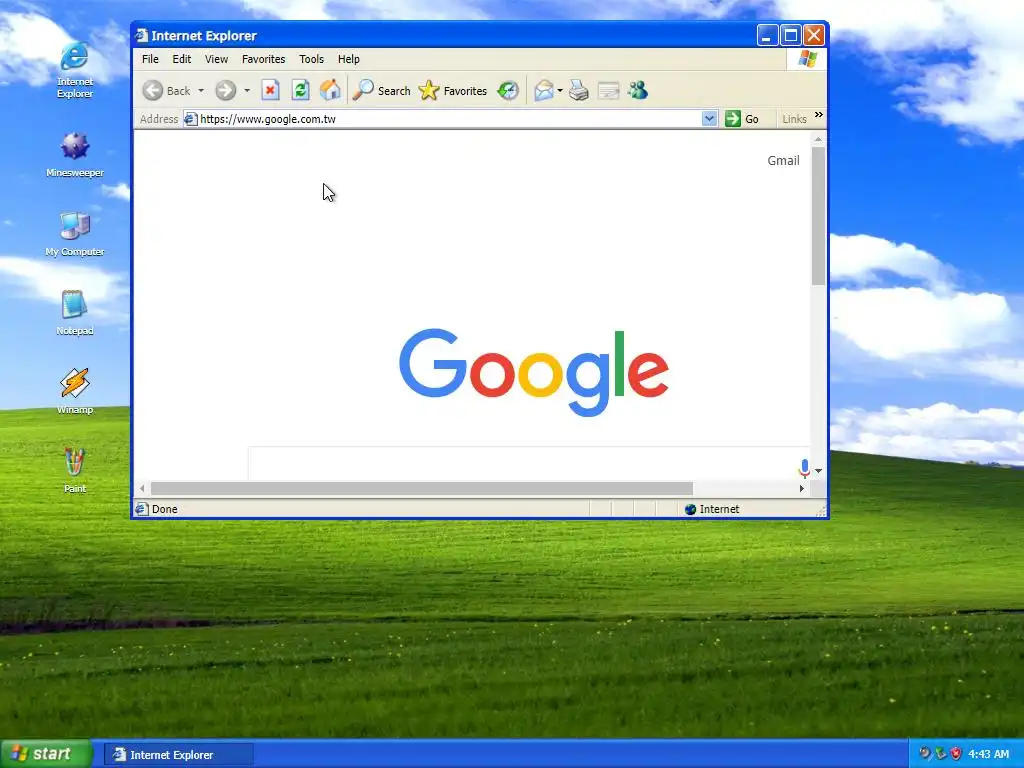Open the Gmail link
The width and height of the screenshot is (1024, 768).
pyautogui.click(x=783, y=161)
